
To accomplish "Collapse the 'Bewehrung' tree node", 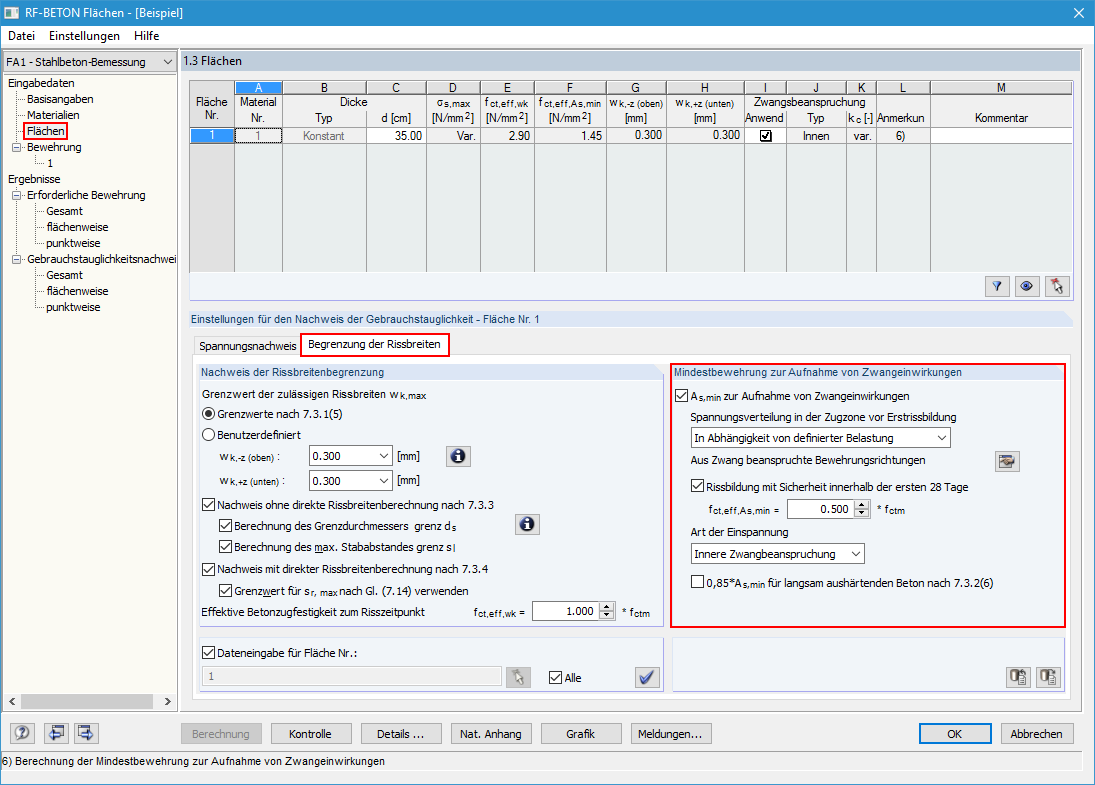I will coord(17,147).
